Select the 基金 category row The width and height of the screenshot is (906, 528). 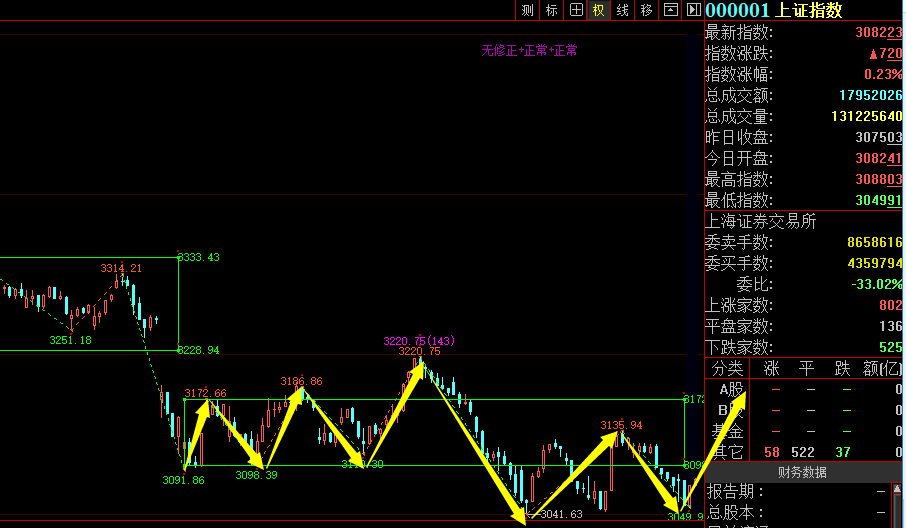coord(727,431)
